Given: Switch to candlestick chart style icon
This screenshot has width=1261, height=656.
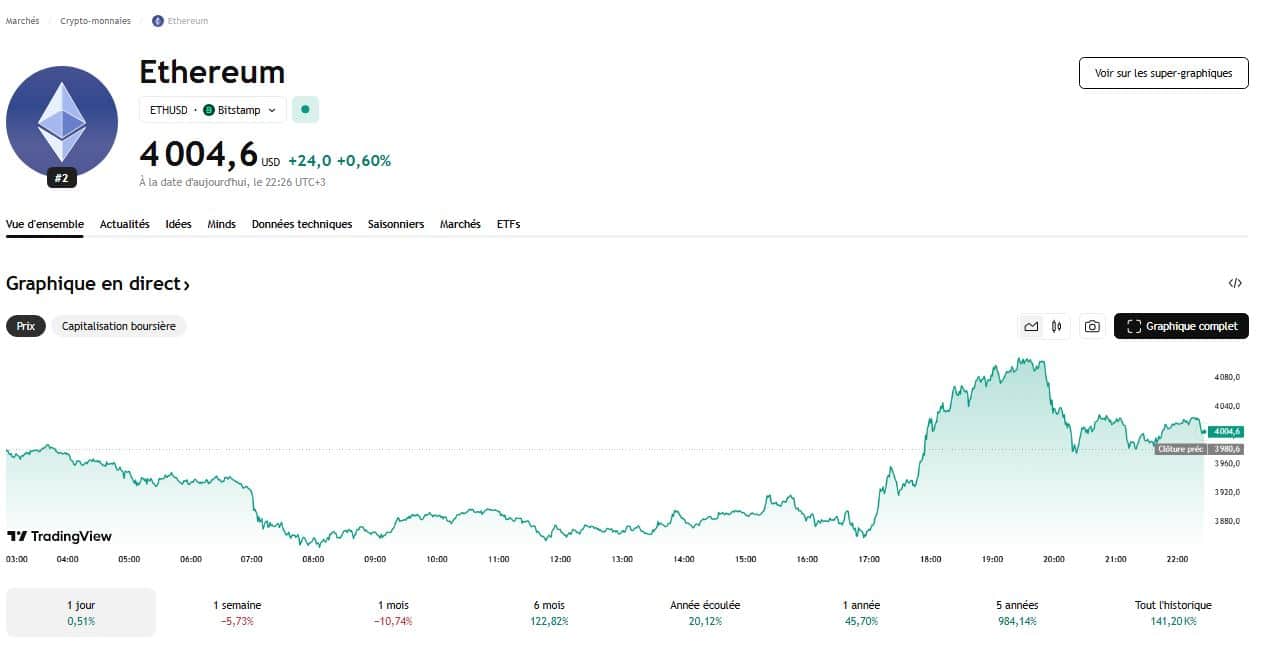Looking at the screenshot, I should tap(1056, 326).
